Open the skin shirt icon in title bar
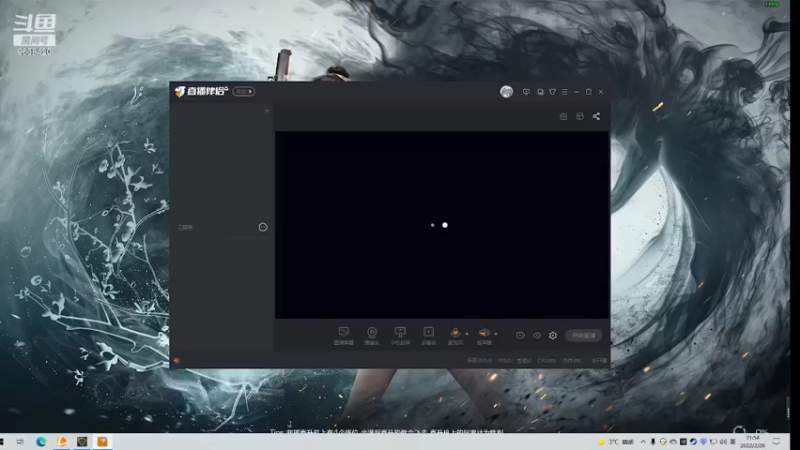Image resolution: width=800 pixels, height=450 pixels. coord(553,92)
